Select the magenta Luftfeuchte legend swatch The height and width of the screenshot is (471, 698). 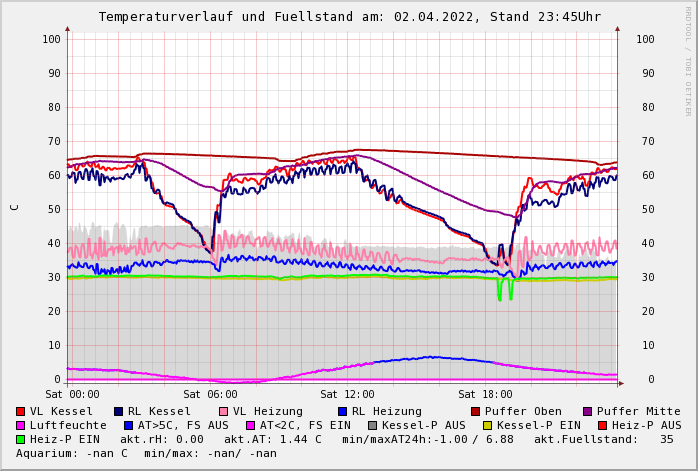point(21,426)
